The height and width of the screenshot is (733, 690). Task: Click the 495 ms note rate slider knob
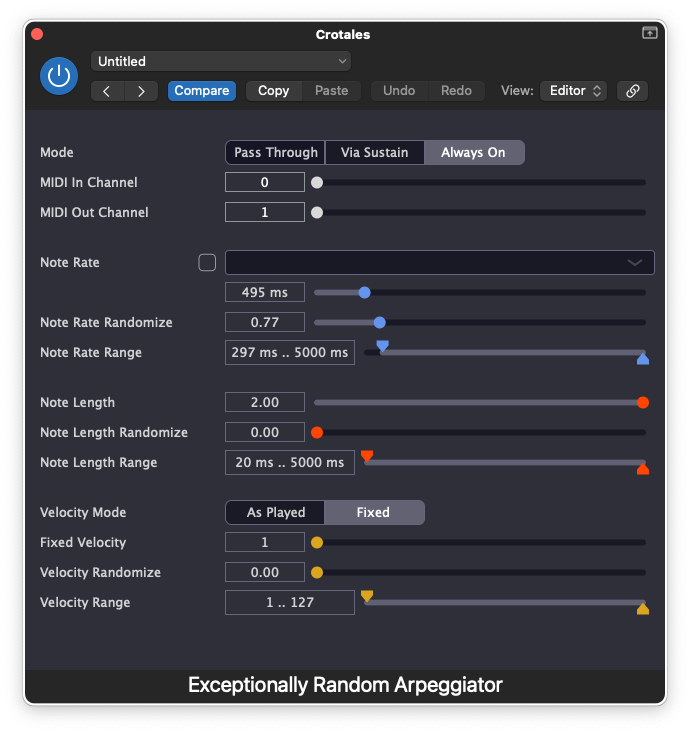click(x=365, y=293)
